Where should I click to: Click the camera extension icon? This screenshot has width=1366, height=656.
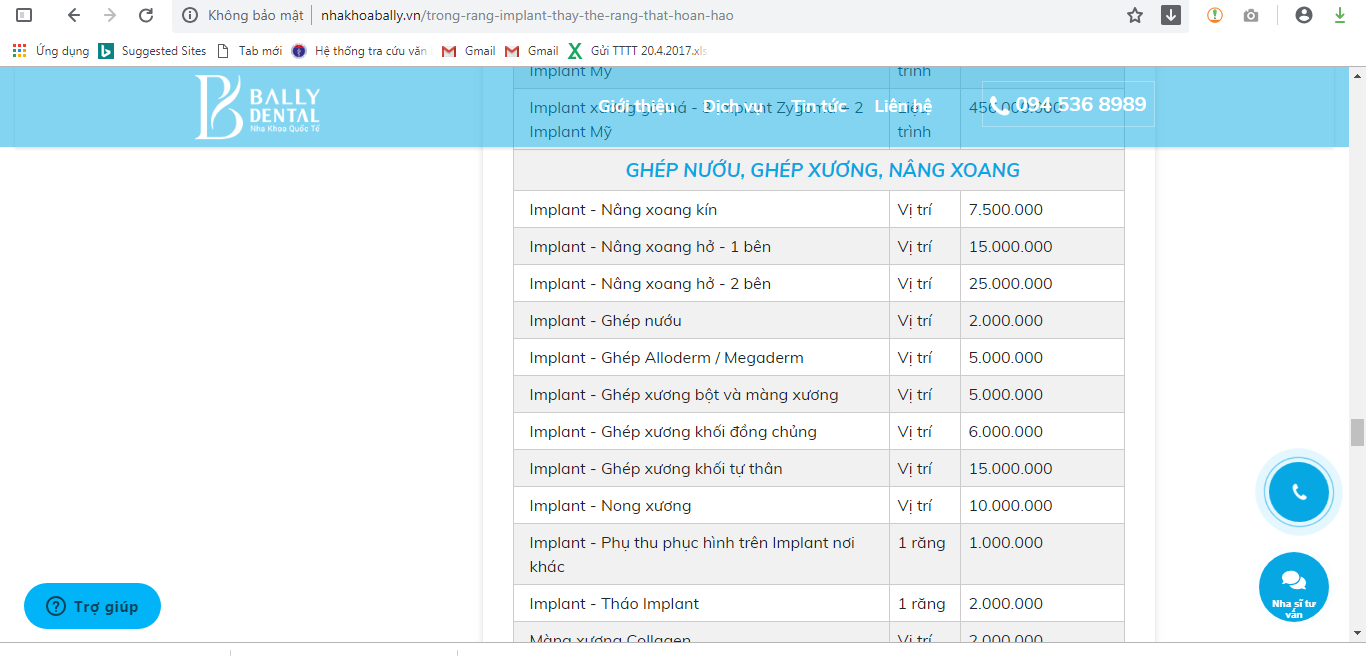tap(1250, 16)
